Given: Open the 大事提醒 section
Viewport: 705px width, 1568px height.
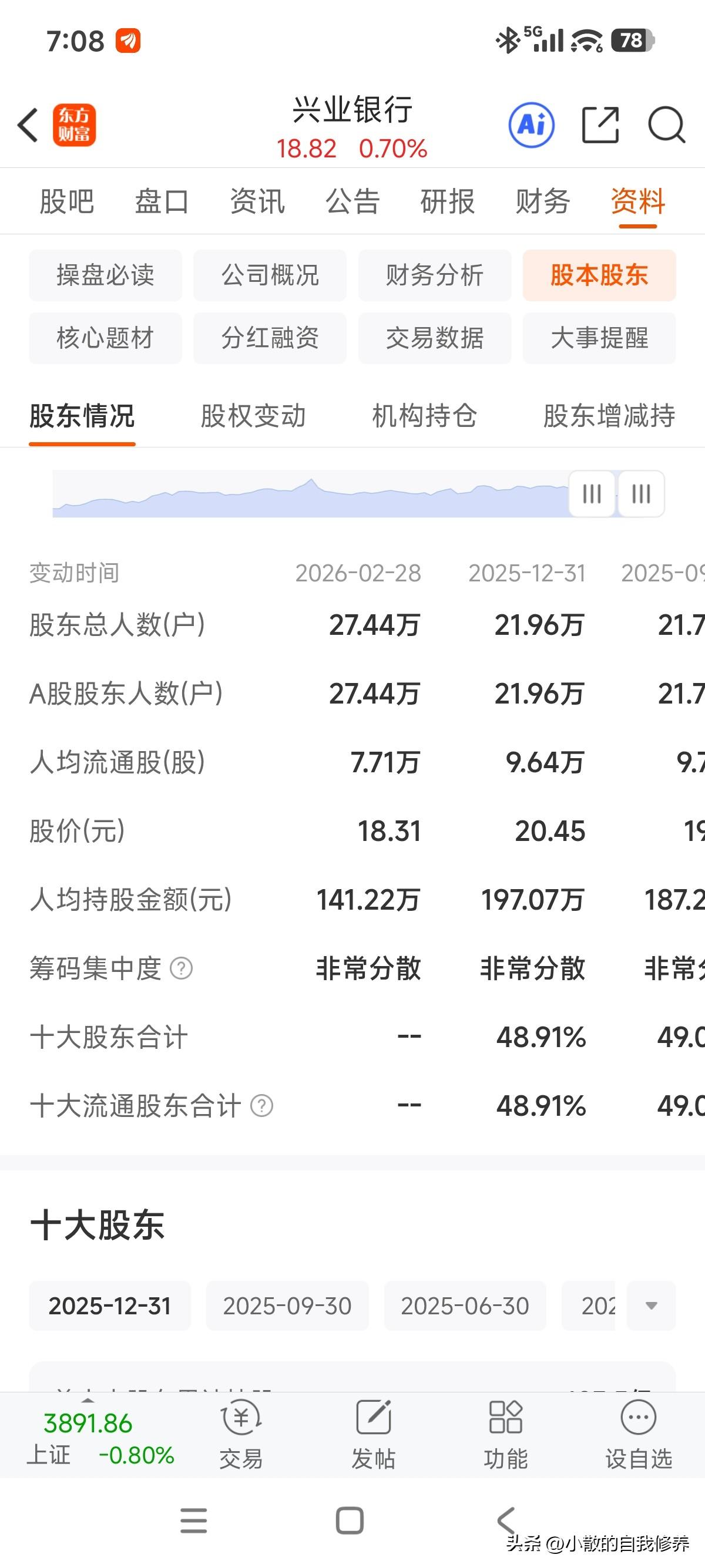Looking at the screenshot, I should point(599,338).
